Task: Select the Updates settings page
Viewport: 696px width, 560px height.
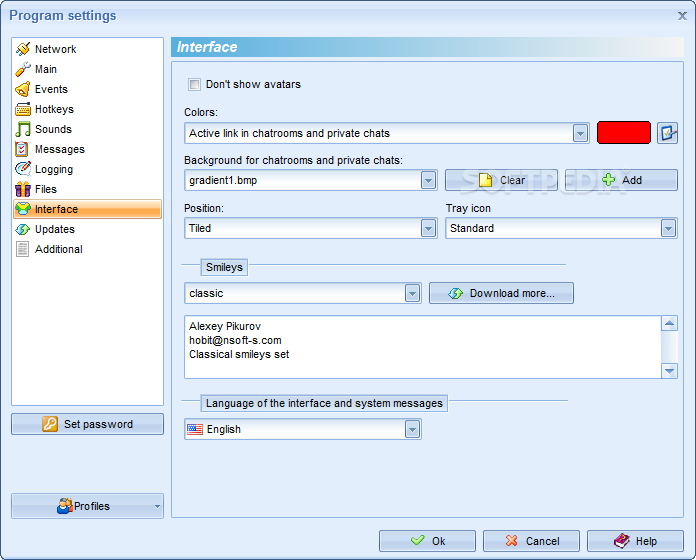Action: pyautogui.click(x=87, y=229)
